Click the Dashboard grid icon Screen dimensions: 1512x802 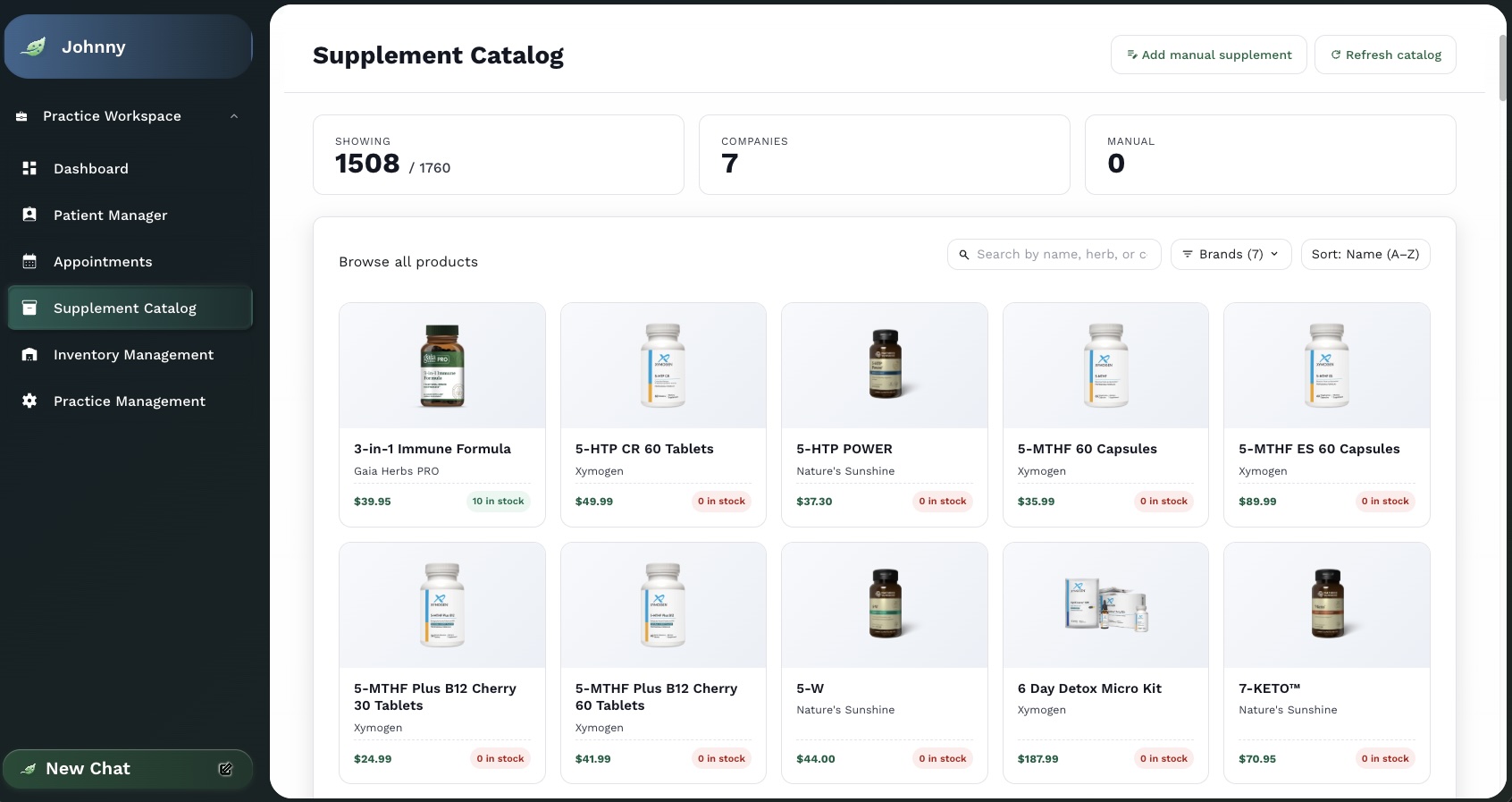(x=29, y=168)
